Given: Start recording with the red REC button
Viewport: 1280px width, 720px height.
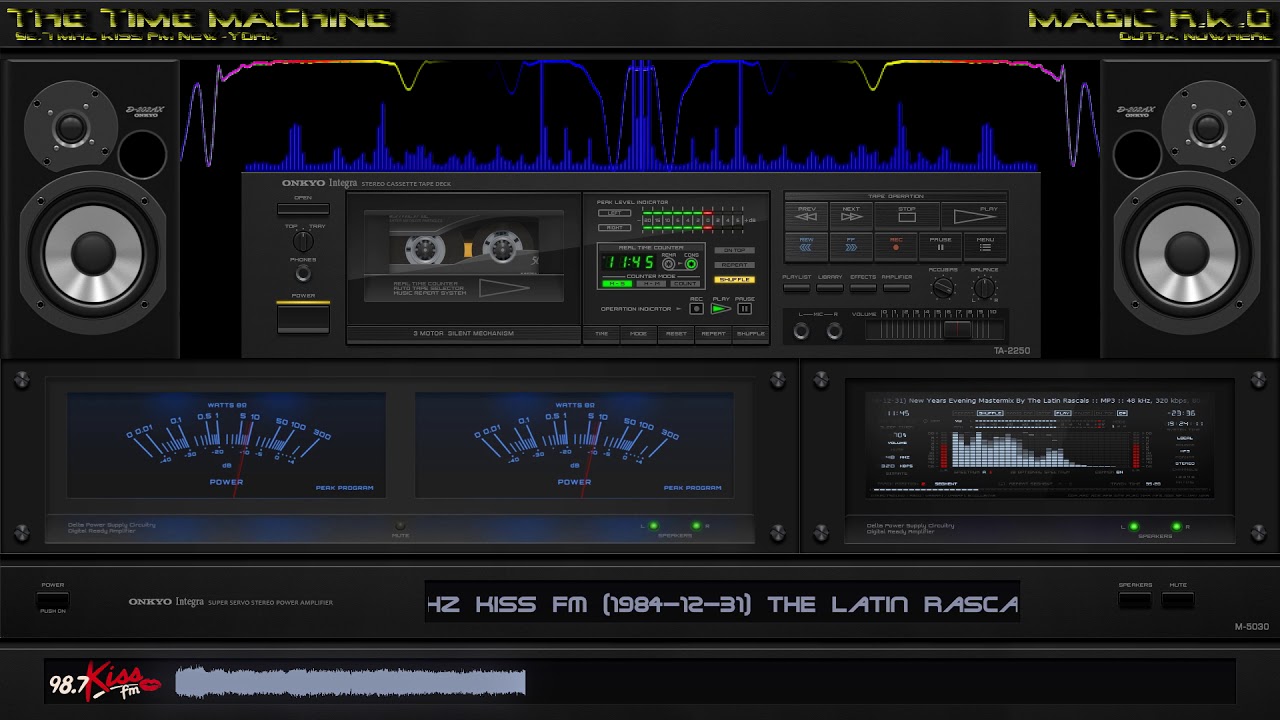Looking at the screenshot, I should click(896, 247).
